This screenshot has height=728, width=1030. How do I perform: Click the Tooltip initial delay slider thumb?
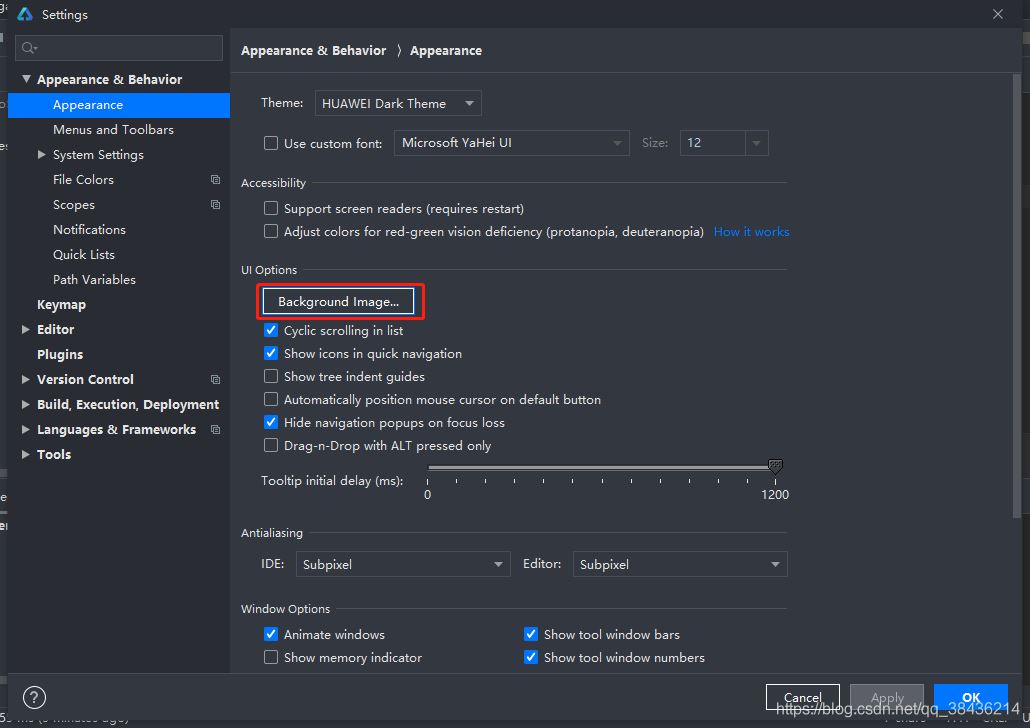(775, 466)
